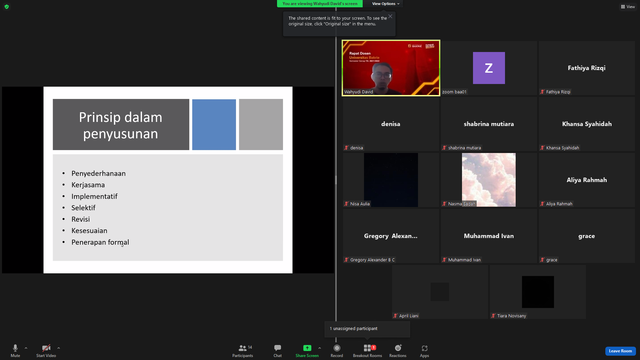Click the 'Revisi' bullet on the slide
The height and width of the screenshot is (360, 640).
coord(81,219)
